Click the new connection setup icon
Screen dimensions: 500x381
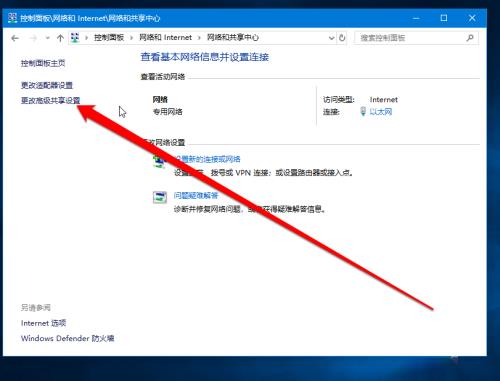[x=159, y=162]
